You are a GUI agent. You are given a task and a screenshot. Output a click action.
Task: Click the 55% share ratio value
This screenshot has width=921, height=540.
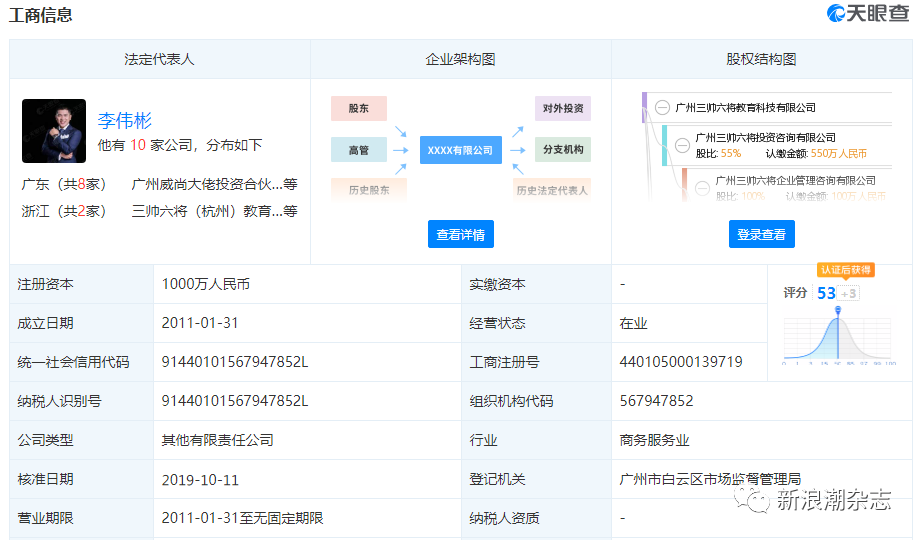point(731,154)
